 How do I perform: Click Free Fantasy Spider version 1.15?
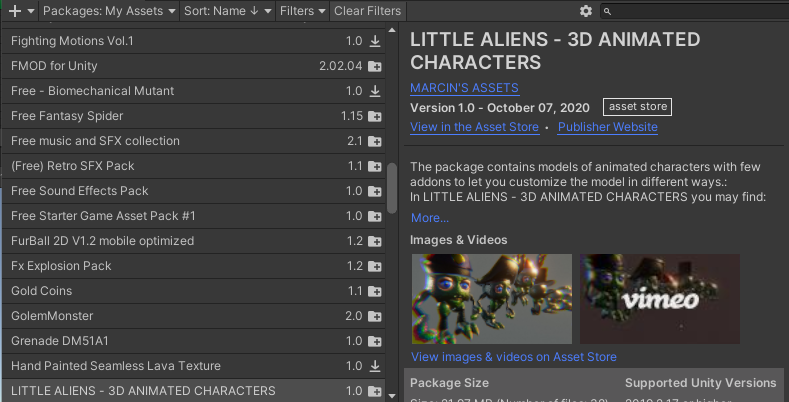tap(352, 116)
